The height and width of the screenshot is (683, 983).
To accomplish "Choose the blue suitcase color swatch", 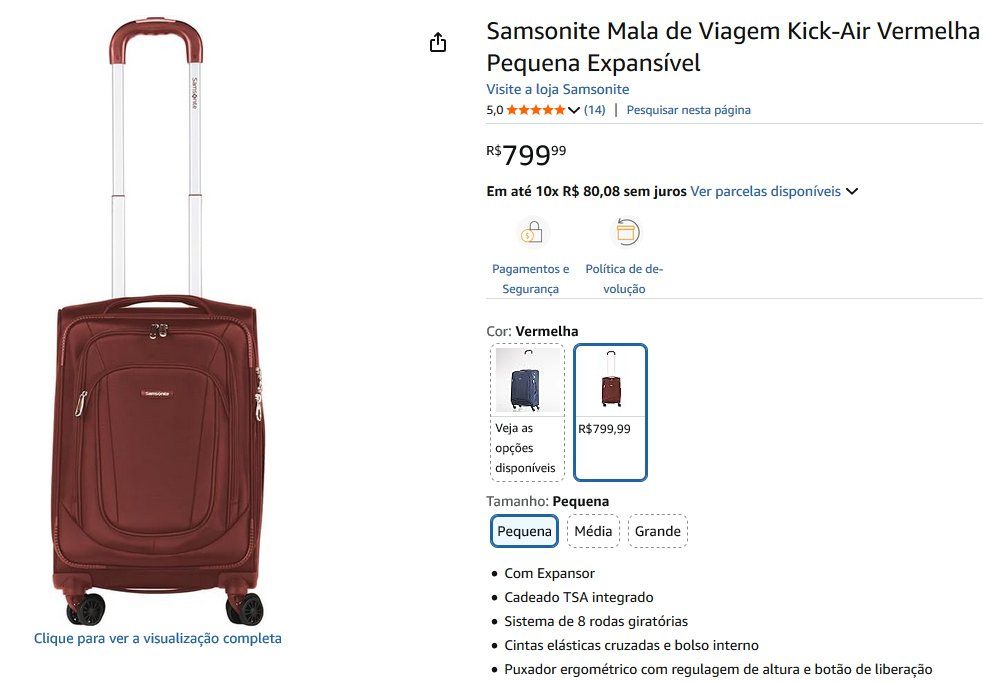I will point(527,413).
